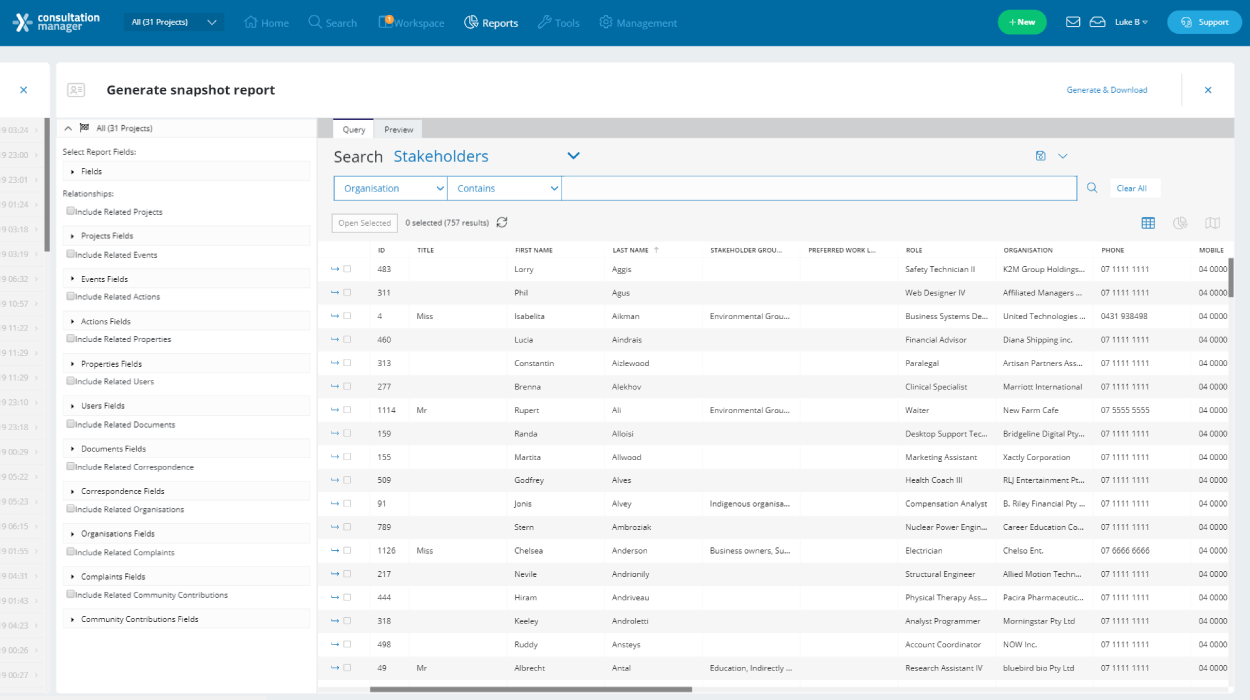
Task: Click the contact card icon beside title
Action: [x=76, y=90]
